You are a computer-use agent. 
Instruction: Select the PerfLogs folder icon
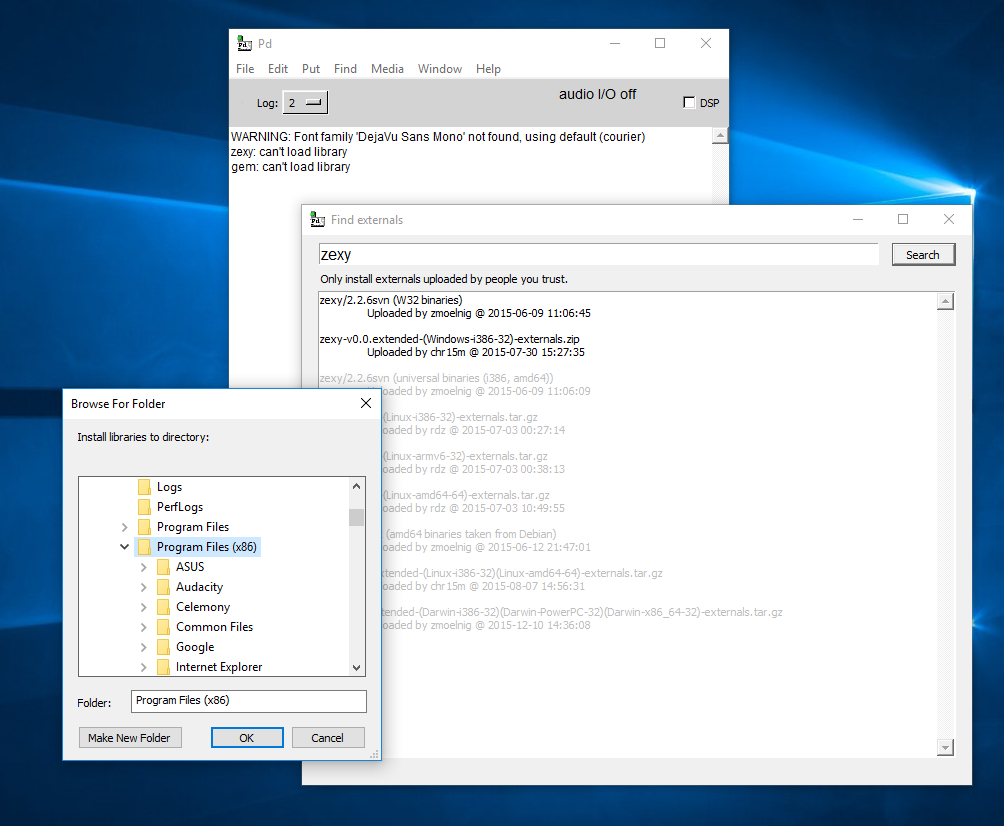[x=145, y=507]
